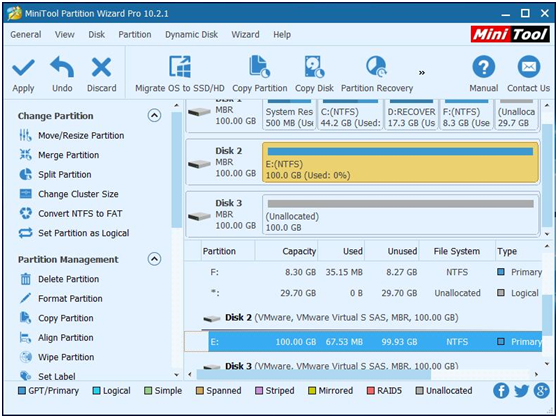Open the Twitter social icon

point(521,391)
